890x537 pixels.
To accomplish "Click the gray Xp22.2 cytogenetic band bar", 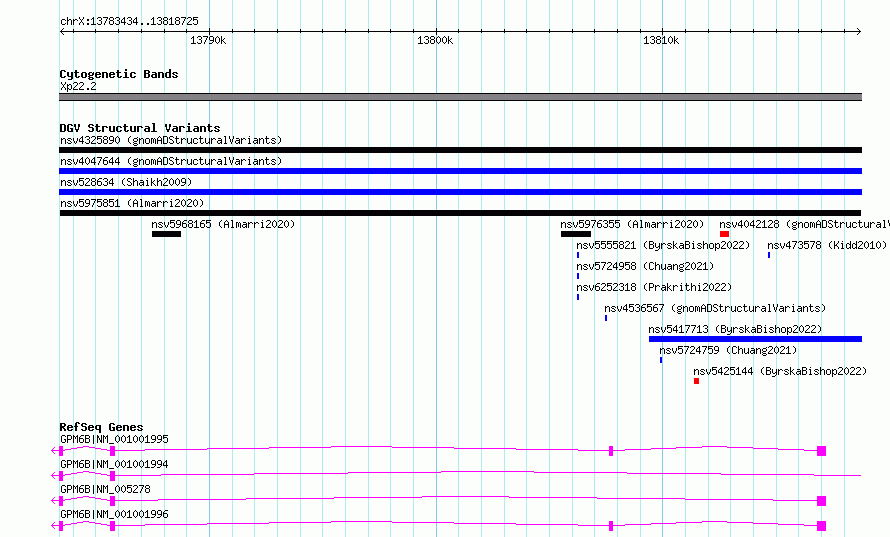I will point(460,97).
